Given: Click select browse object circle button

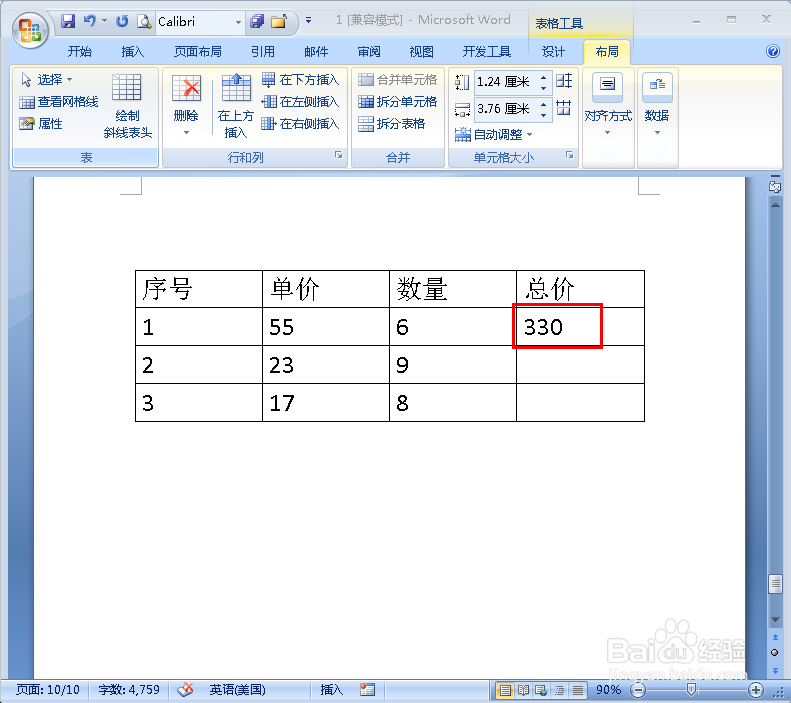Looking at the screenshot, I should pyautogui.click(x=775, y=653).
